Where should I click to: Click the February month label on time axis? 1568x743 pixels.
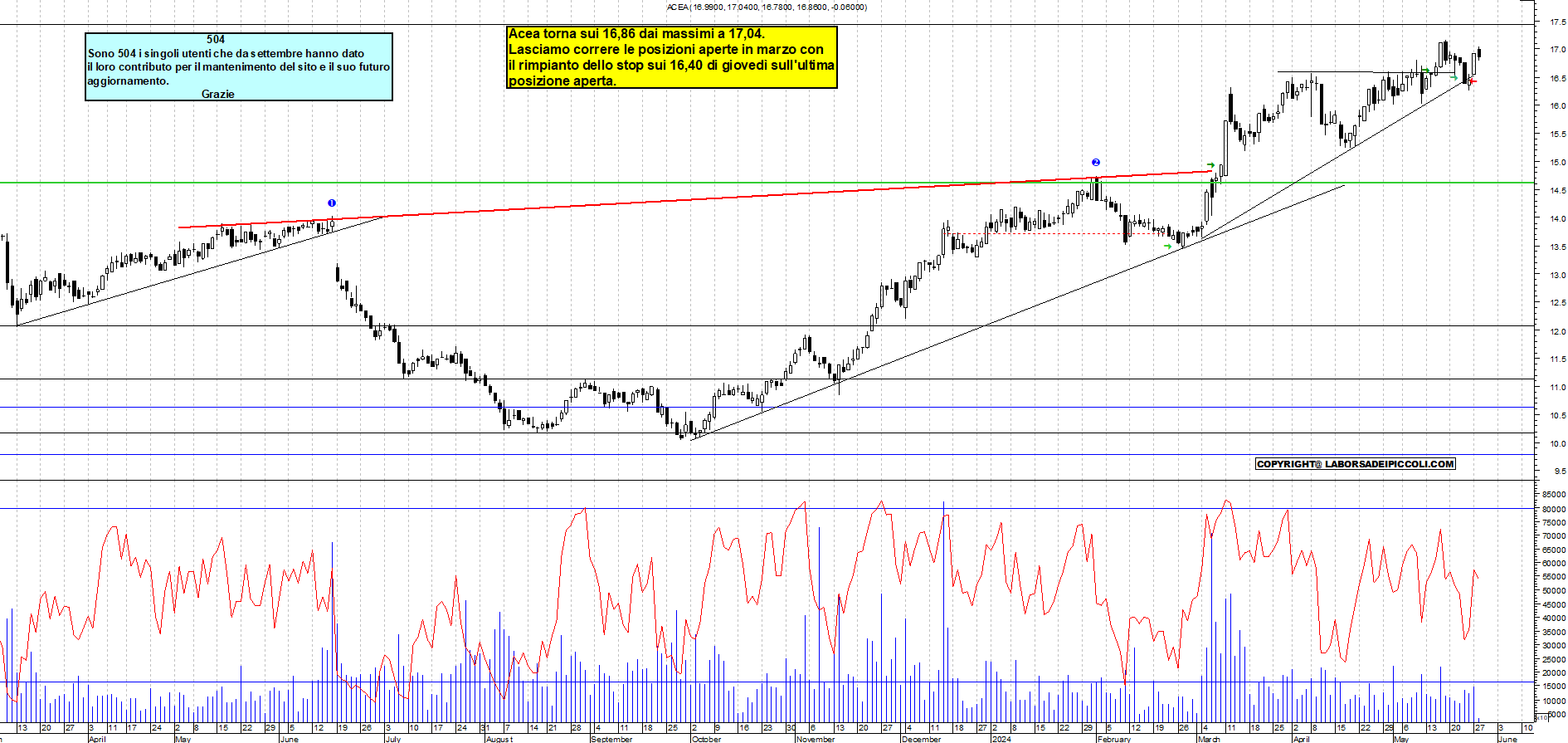(1114, 739)
